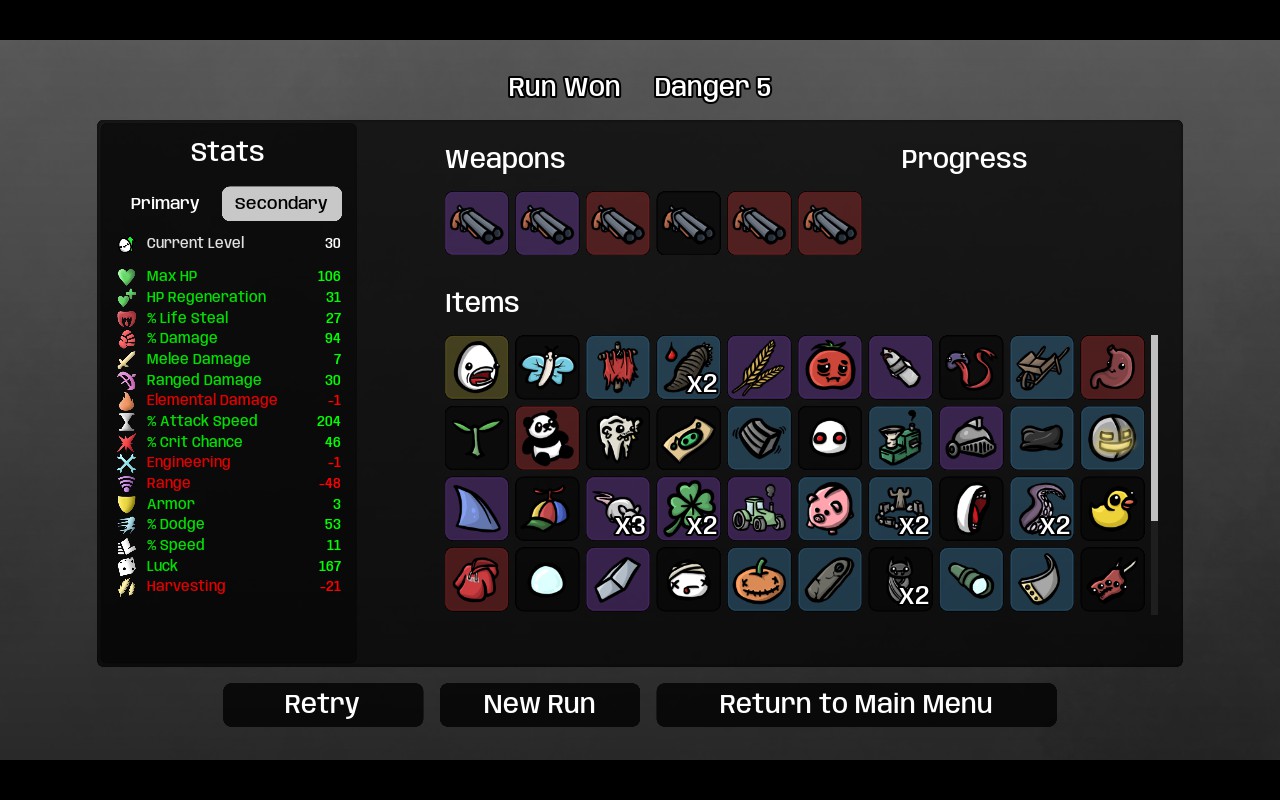1280x800 pixels.
Task: Click the blue butterfly item icon
Action: coord(547,367)
